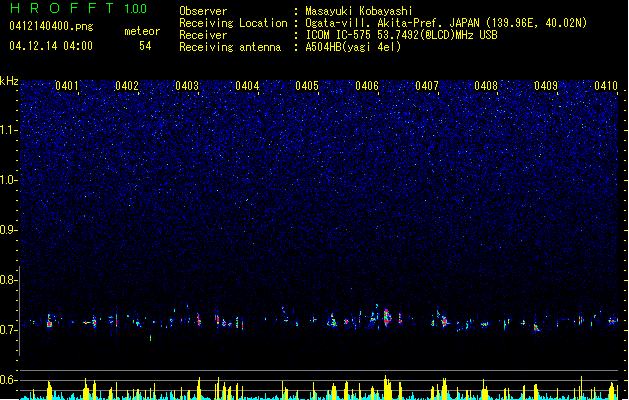Click the strong meteor echo just after 0406
Screen dimensions: 629x400
(x=387, y=317)
